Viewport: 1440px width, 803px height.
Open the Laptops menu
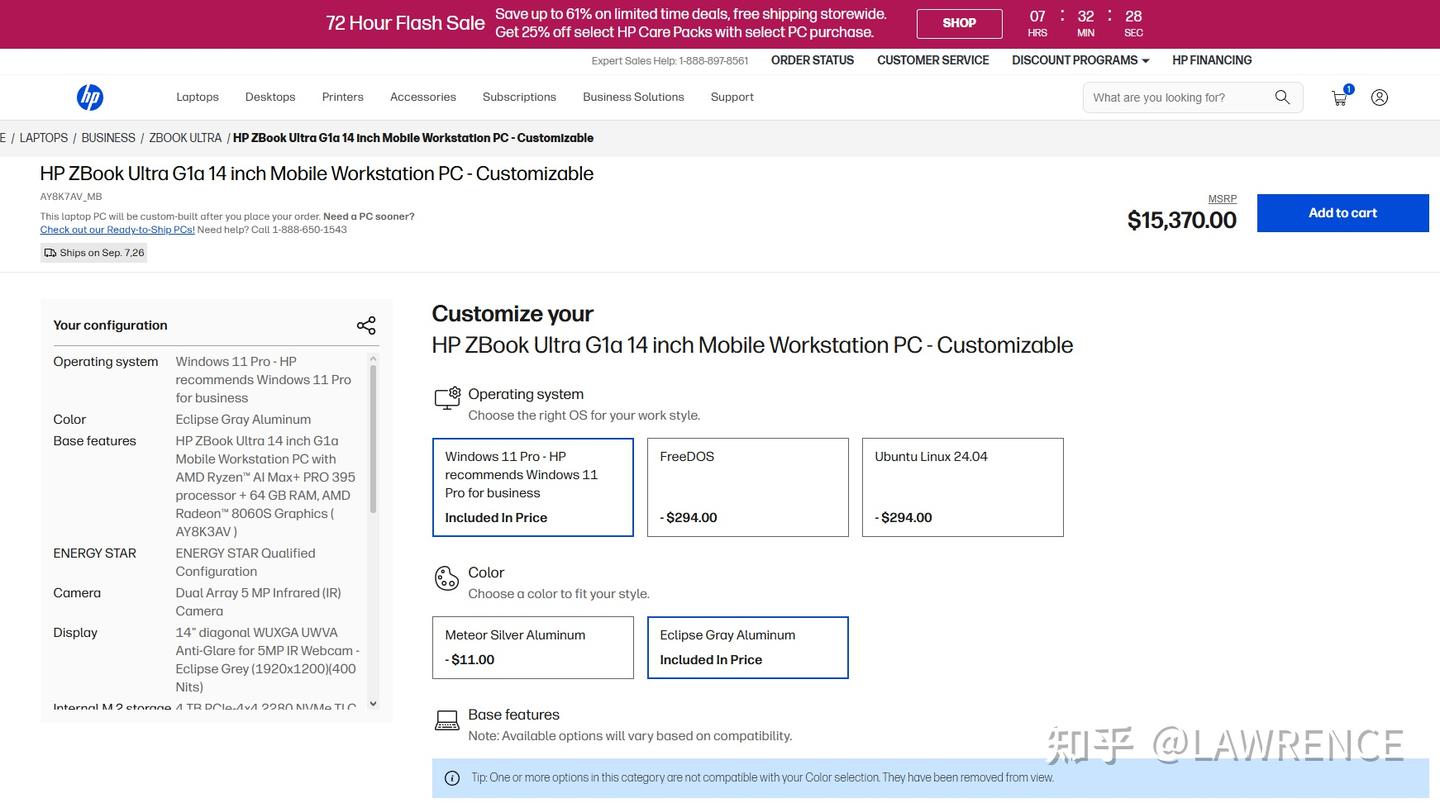(197, 97)
